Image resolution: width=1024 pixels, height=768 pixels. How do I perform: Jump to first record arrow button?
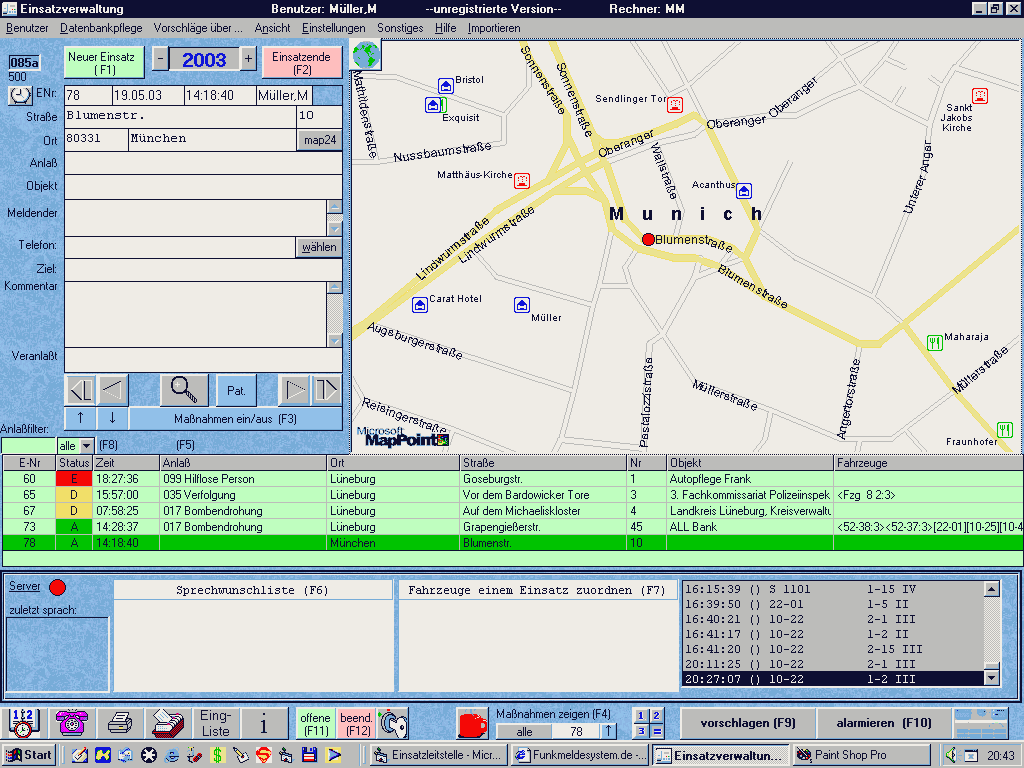click(x=80, y=390)
